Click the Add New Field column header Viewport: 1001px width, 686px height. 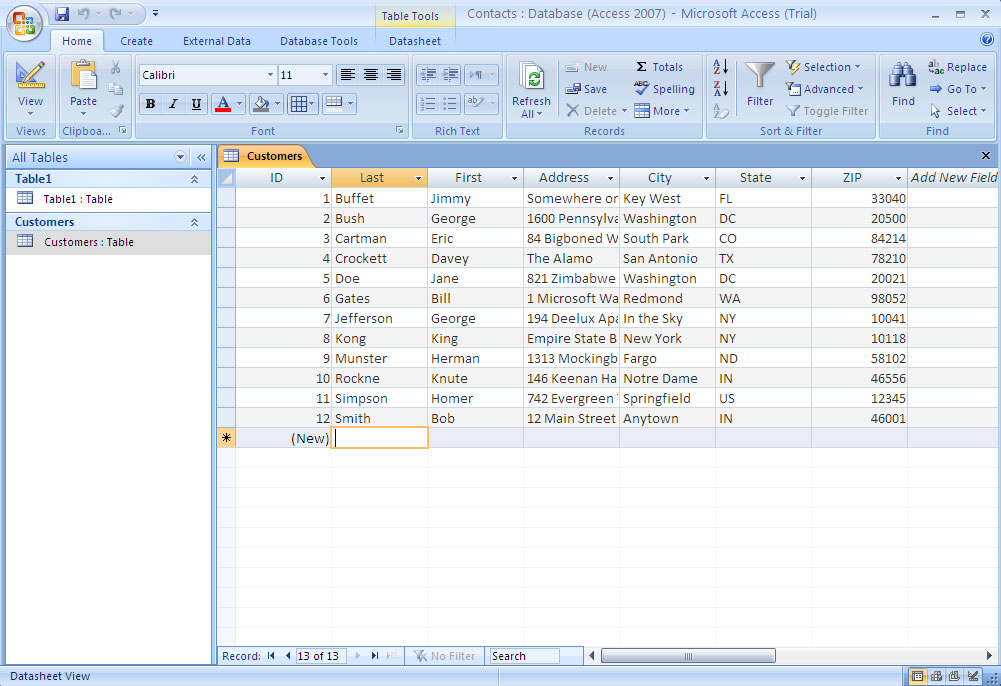[954, 177]
